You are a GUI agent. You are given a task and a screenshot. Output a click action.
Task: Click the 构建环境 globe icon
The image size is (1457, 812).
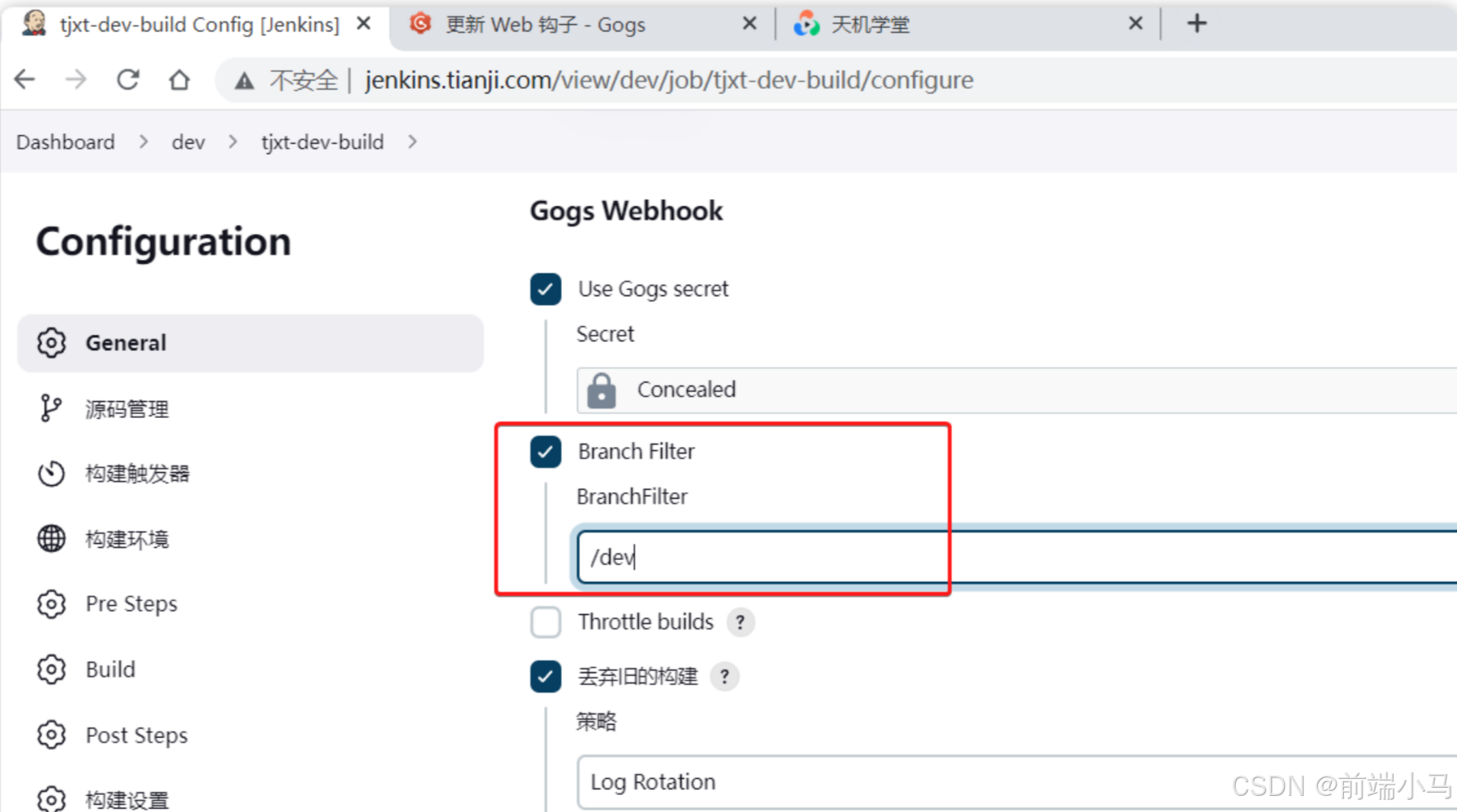click(x=51, y=538)
